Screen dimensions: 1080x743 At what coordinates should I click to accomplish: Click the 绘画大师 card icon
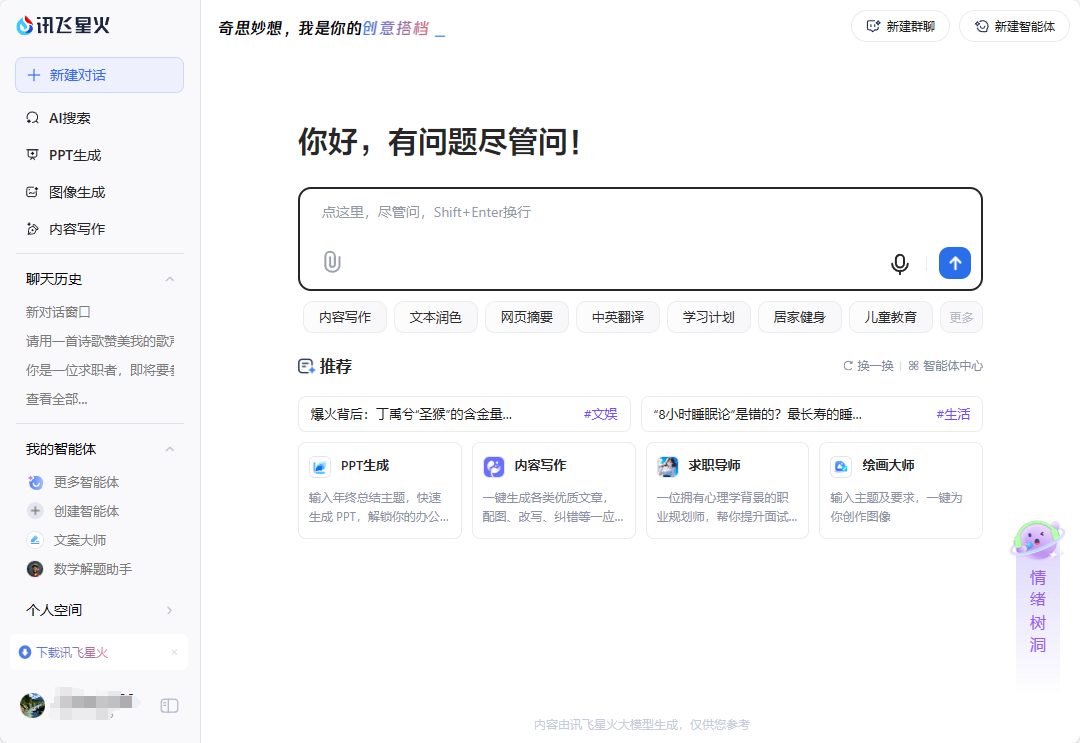coord(841,466)
